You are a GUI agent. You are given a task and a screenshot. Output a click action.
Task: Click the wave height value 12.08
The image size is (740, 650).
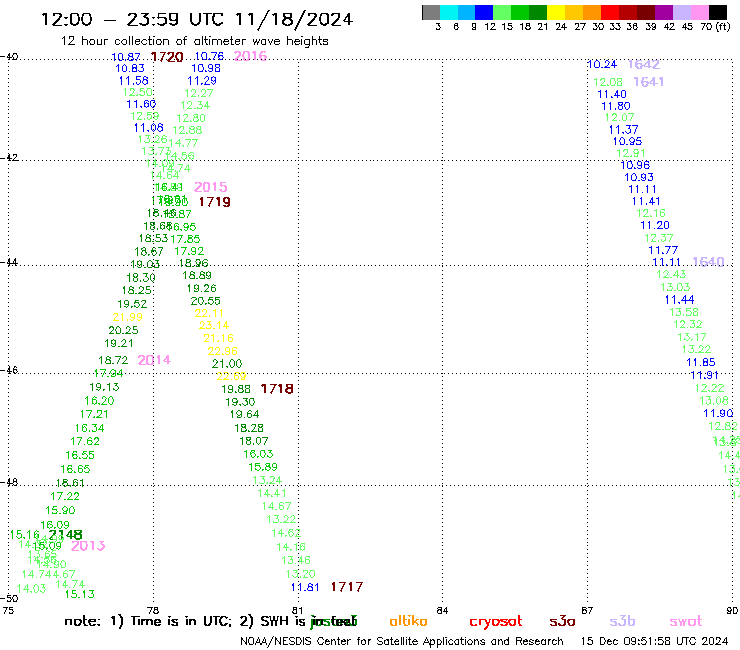608,82
